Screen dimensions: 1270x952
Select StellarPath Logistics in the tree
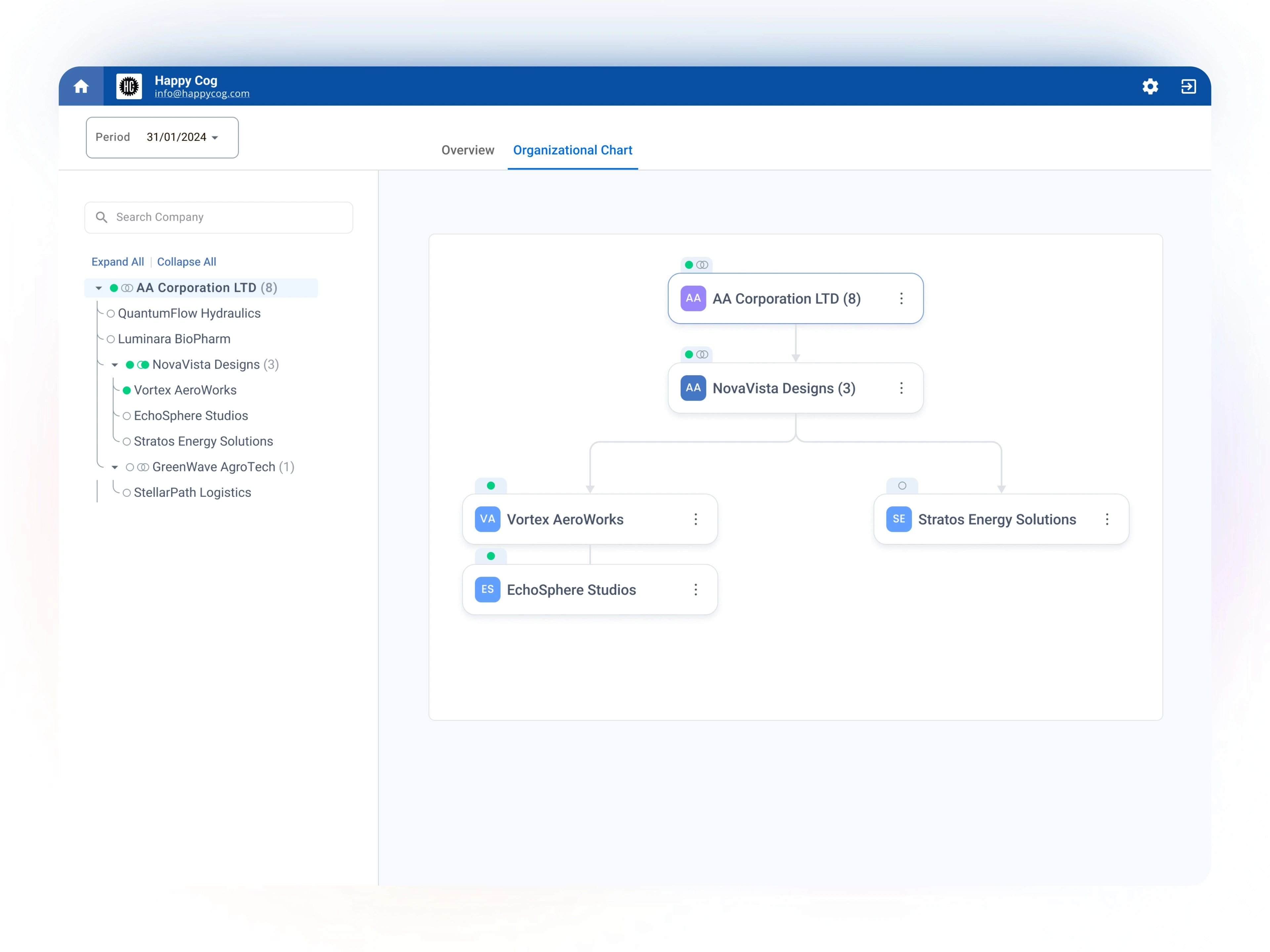pos(192,492)
